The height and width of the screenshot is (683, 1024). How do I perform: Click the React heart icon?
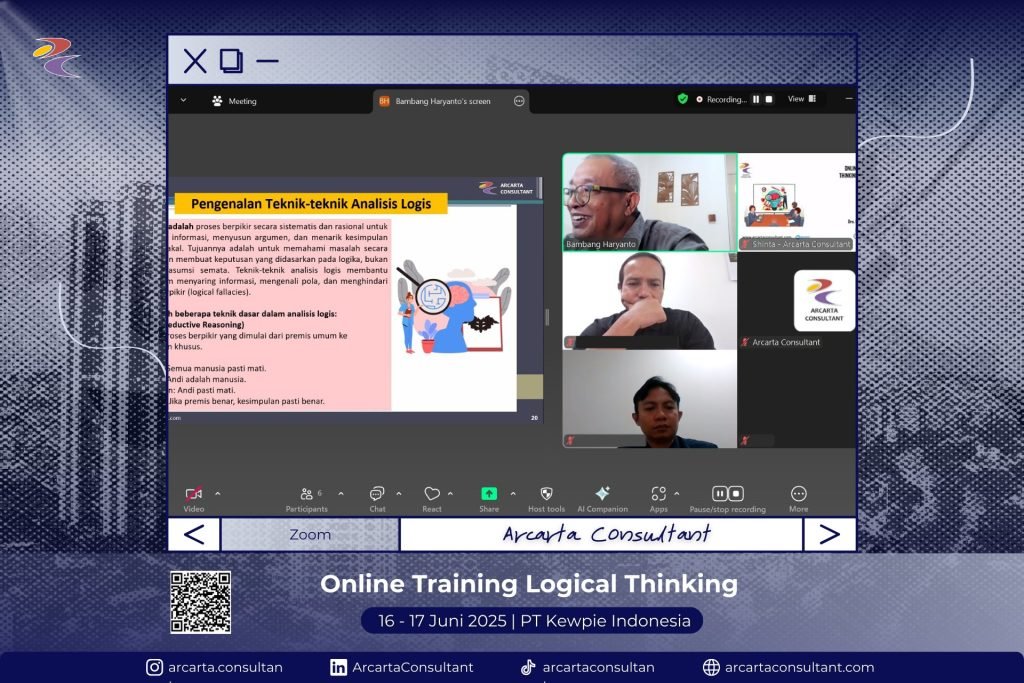[x=432, y=494]
